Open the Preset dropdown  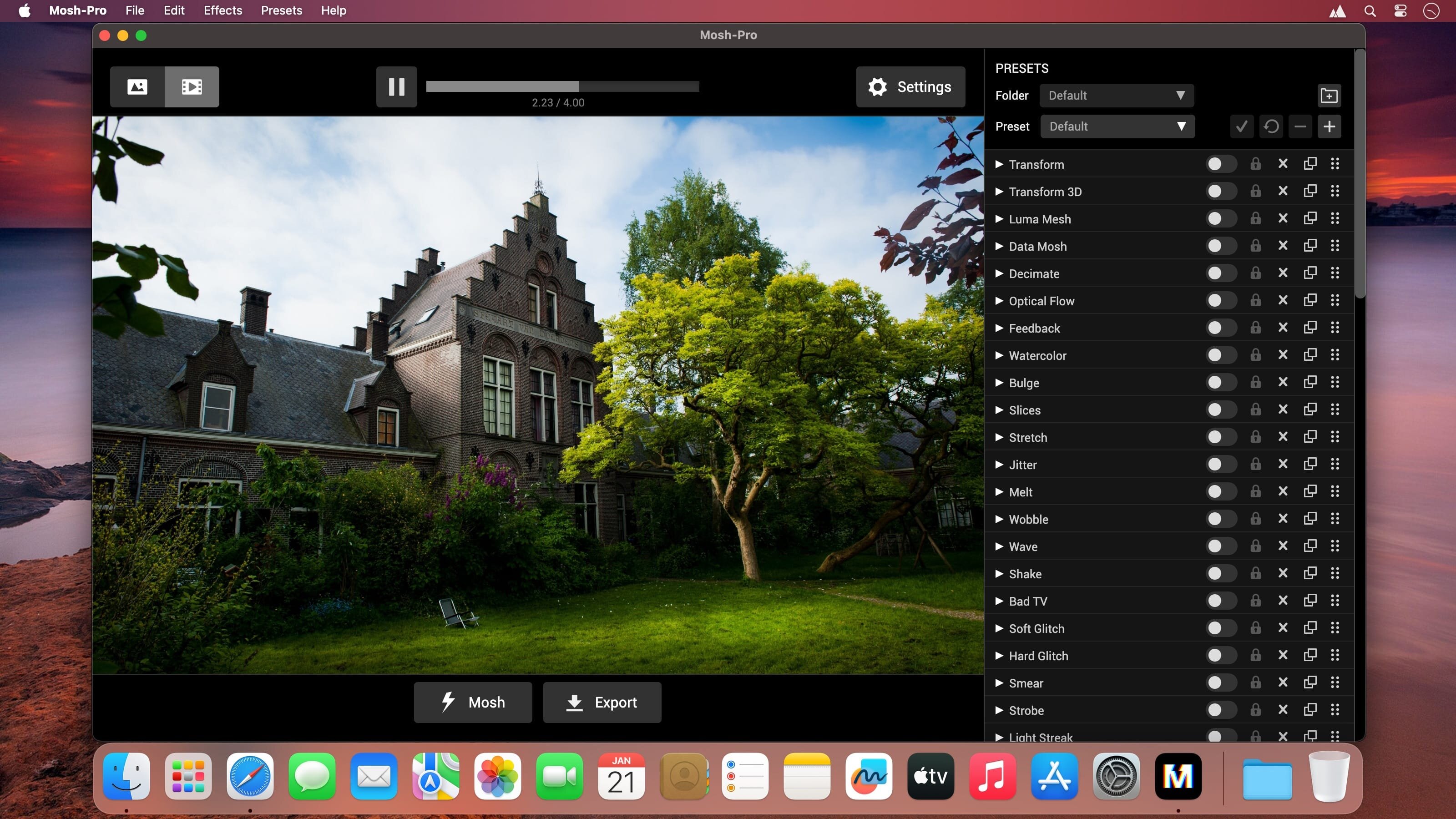click(1117, 126)
